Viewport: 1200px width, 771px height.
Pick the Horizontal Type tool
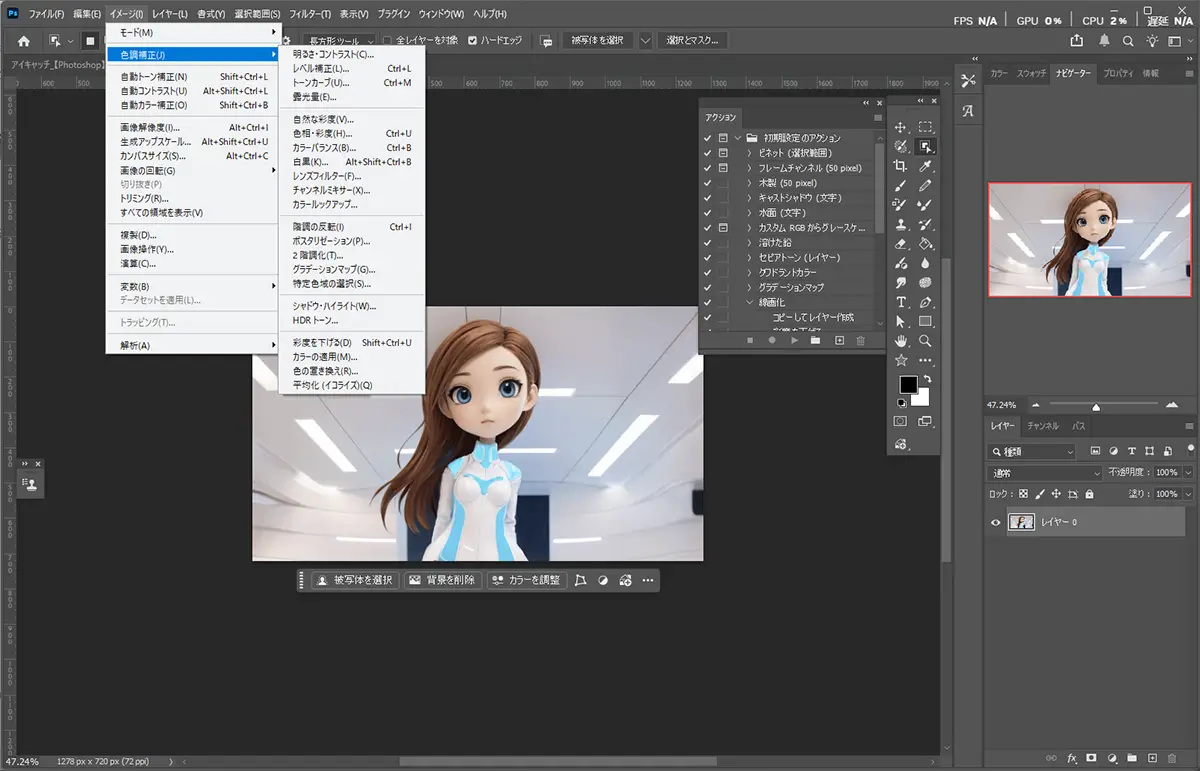pos(901,302)
